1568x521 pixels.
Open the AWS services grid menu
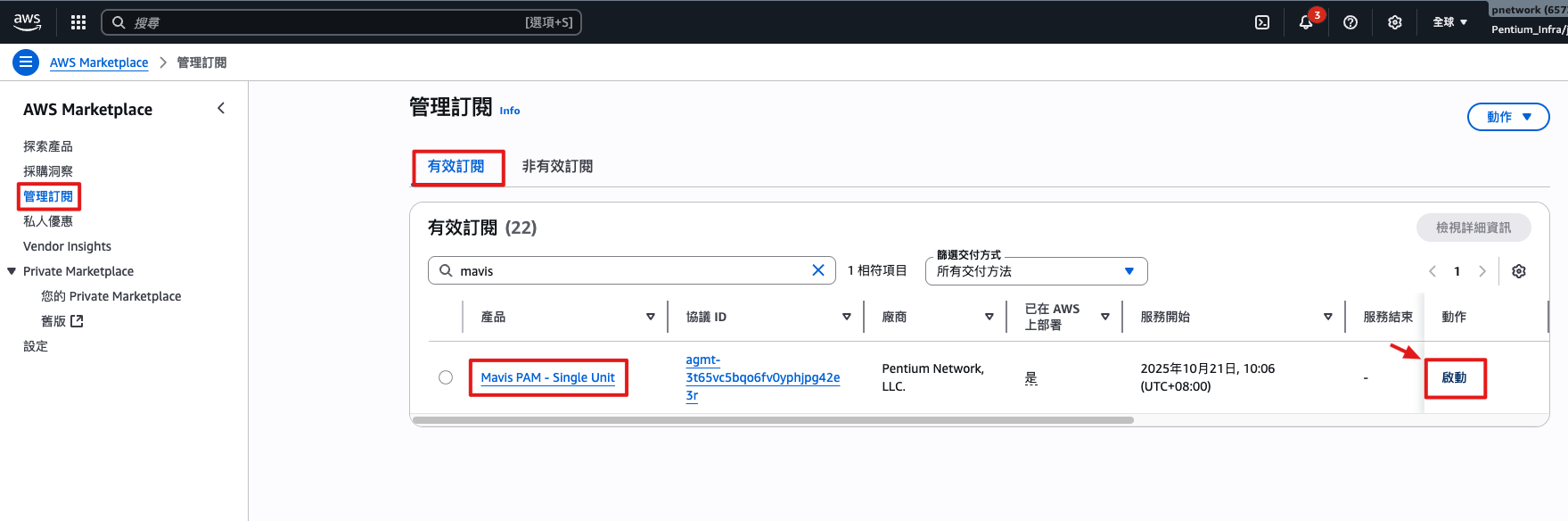point(78,22)
